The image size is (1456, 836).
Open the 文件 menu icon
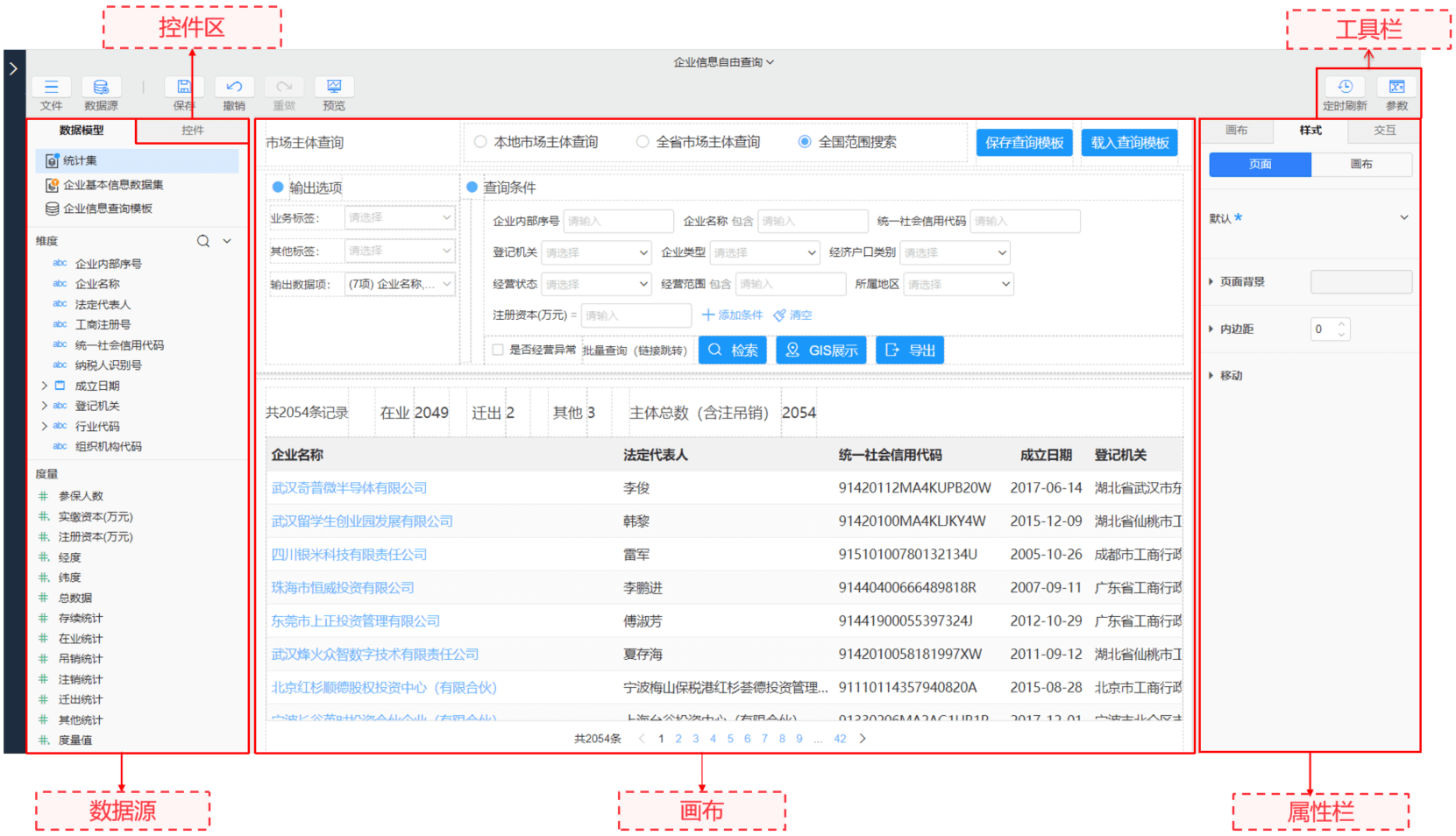(51, 87)
